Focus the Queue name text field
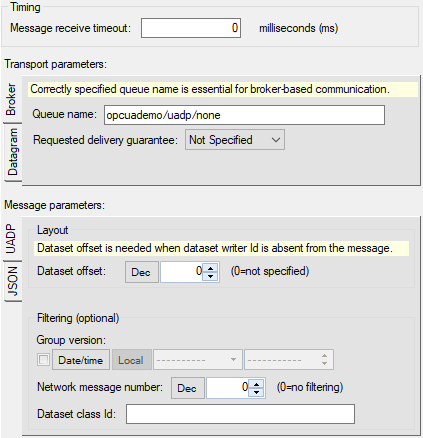Screen dimensions: 423x438 244,115
